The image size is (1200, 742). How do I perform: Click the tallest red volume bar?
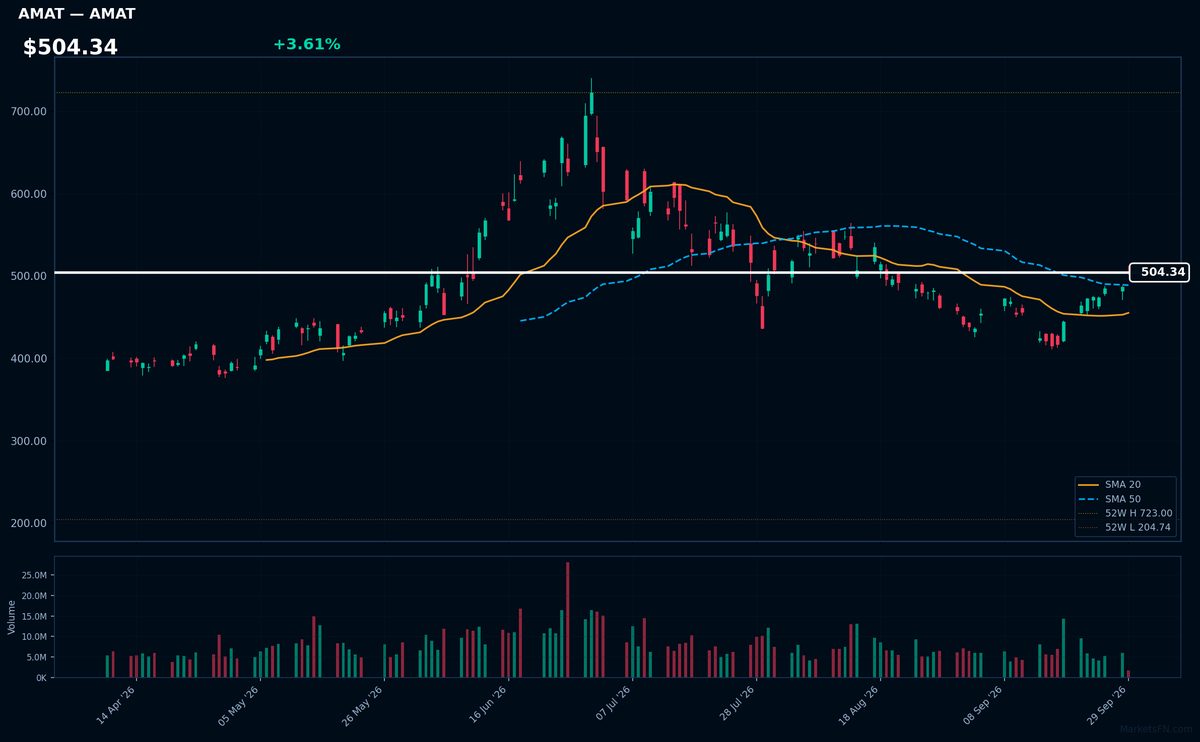tap(568, 620)
